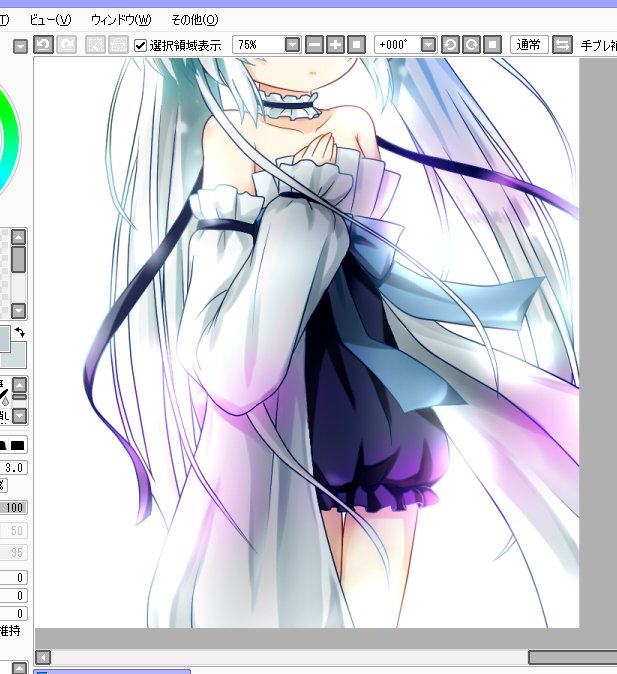Click the scroll up arrow at panel bottom
Viewport: 617px width, 674px height.
coord(19,668)
